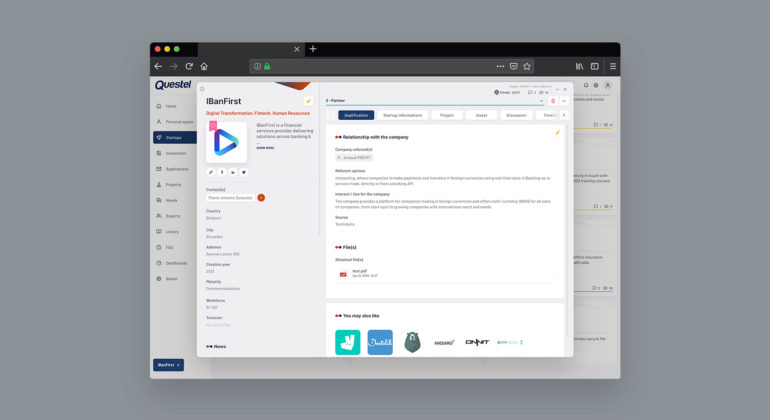Image resolution: width=770 pixels, height=420 pixels.
Task: Click the pink bookmark badge on the logo
Action: point(213,126)
